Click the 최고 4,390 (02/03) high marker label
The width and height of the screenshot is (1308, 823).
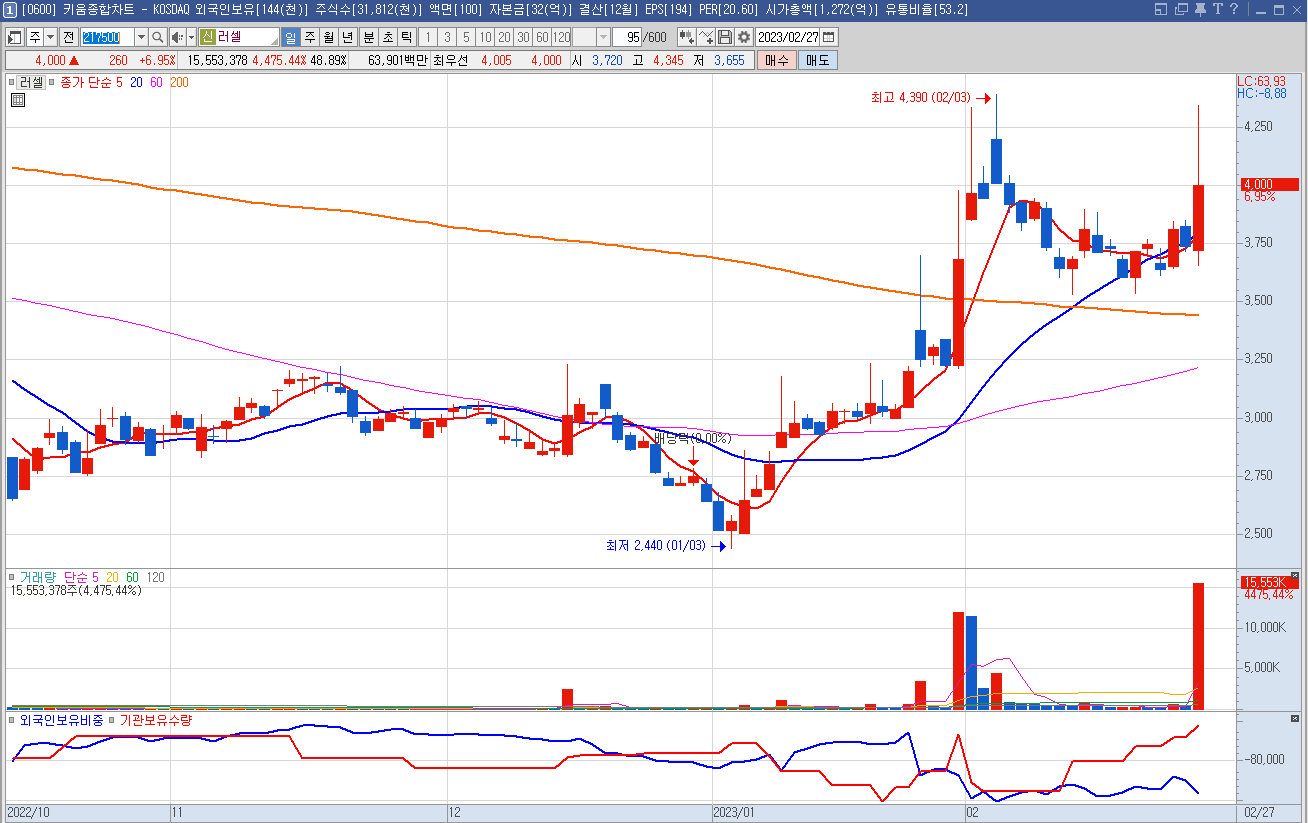[x=920, y=98]
